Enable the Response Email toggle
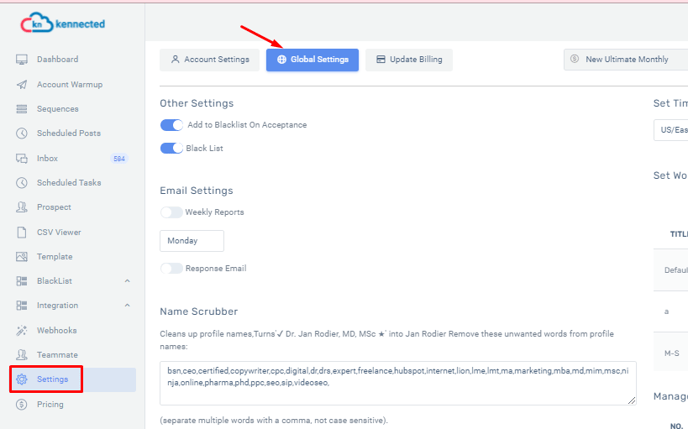The height and width of the screenshot is (429, 688). point(172,268)
